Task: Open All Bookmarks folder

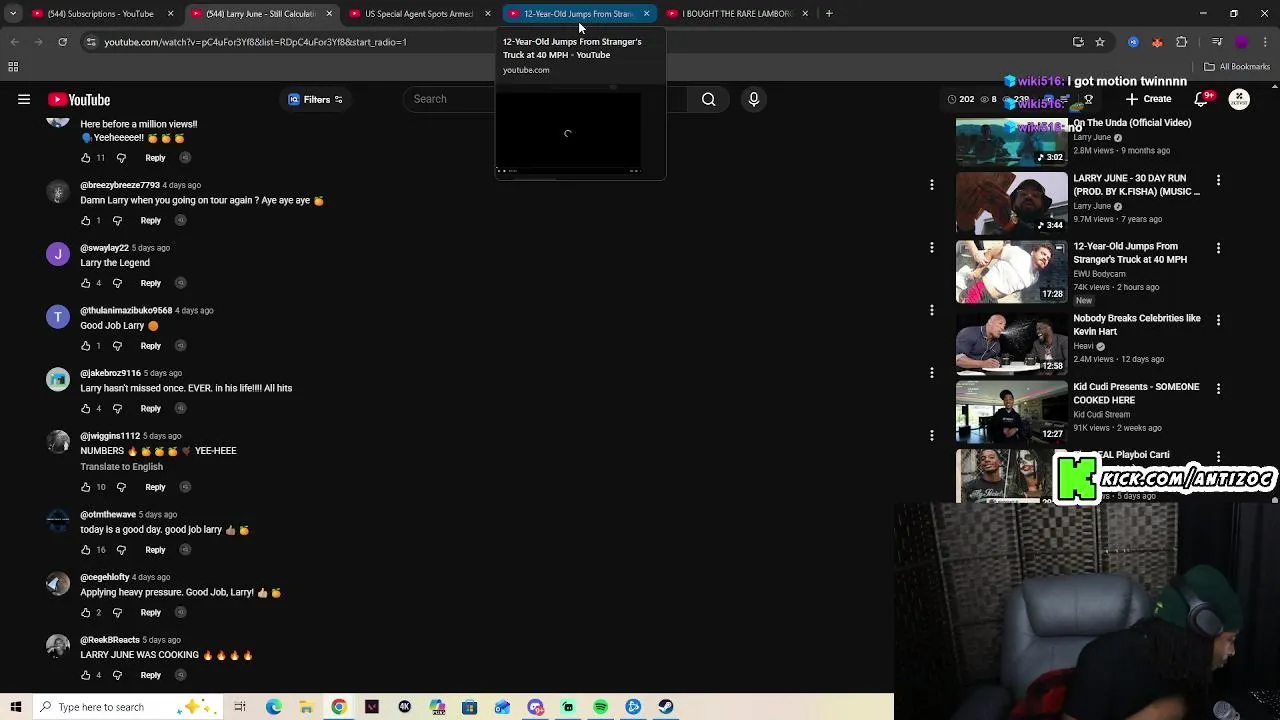Action: [x=1237, y=67]
